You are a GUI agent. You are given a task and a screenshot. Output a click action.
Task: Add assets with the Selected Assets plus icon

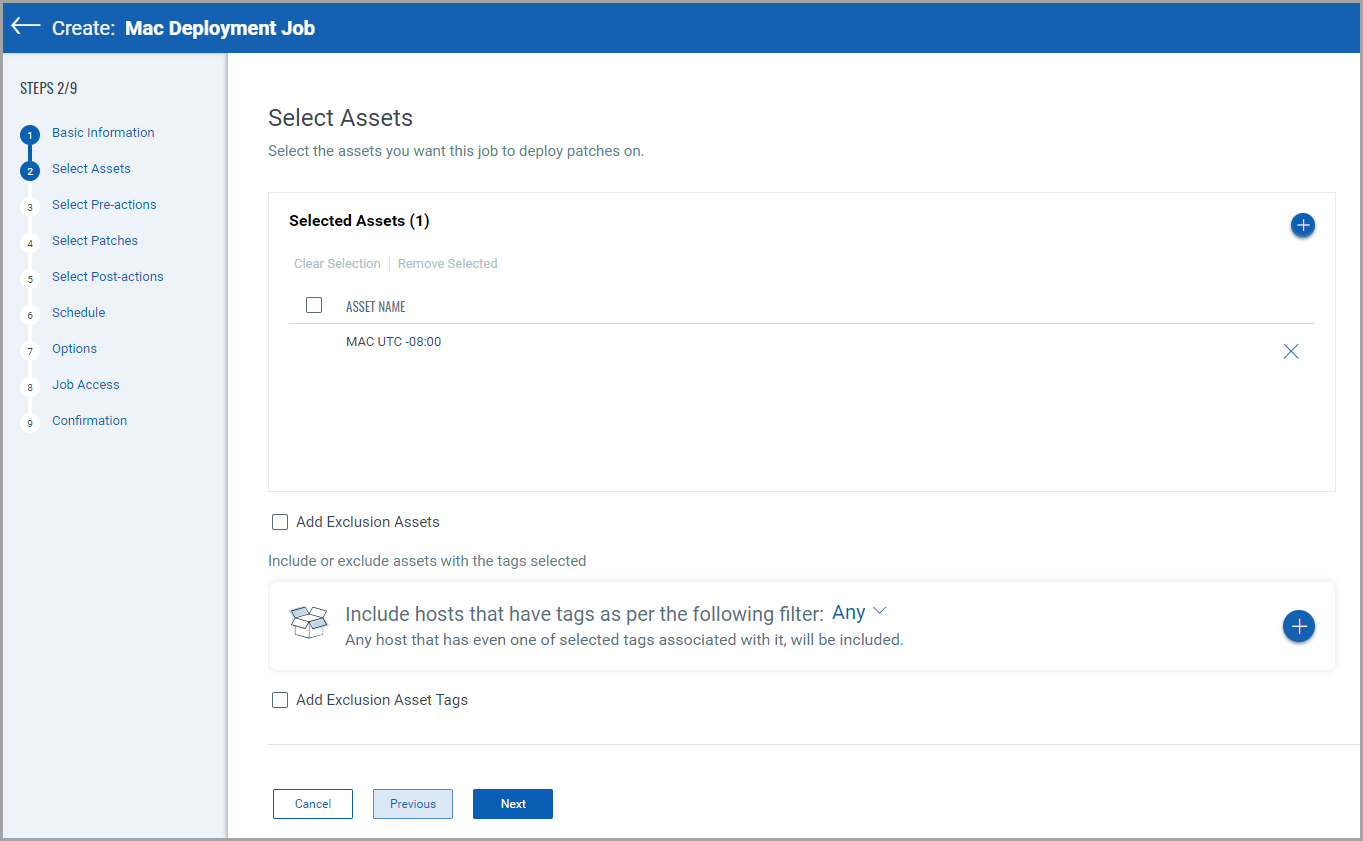[1302, 225]
